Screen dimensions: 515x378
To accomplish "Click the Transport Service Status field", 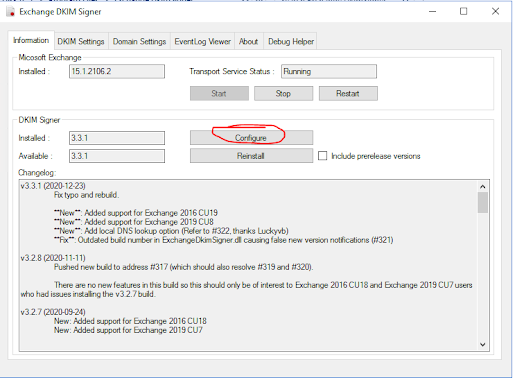I will point(329,71).
